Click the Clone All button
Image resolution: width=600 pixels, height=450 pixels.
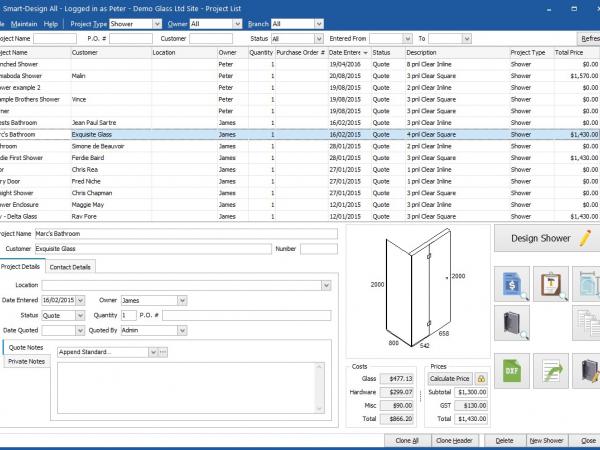point(407,440)
